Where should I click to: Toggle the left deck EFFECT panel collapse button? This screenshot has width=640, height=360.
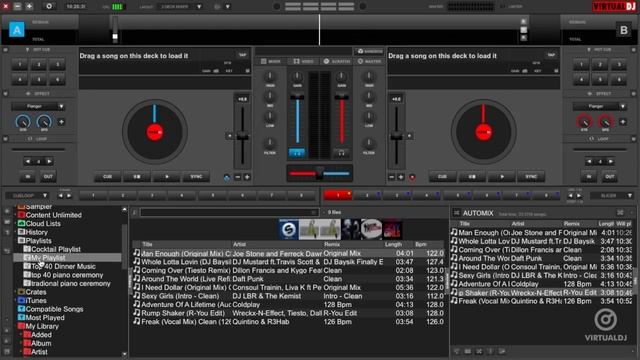coord(5,94)
